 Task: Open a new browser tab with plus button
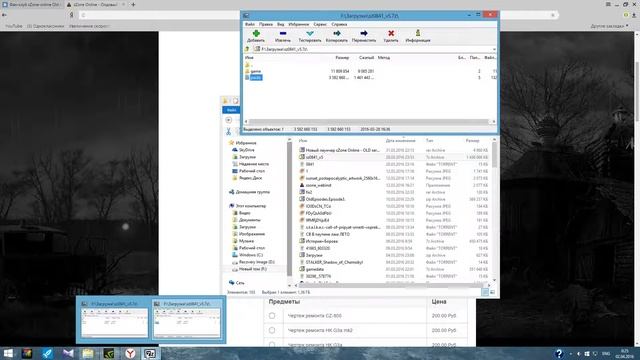coord(133,4)
